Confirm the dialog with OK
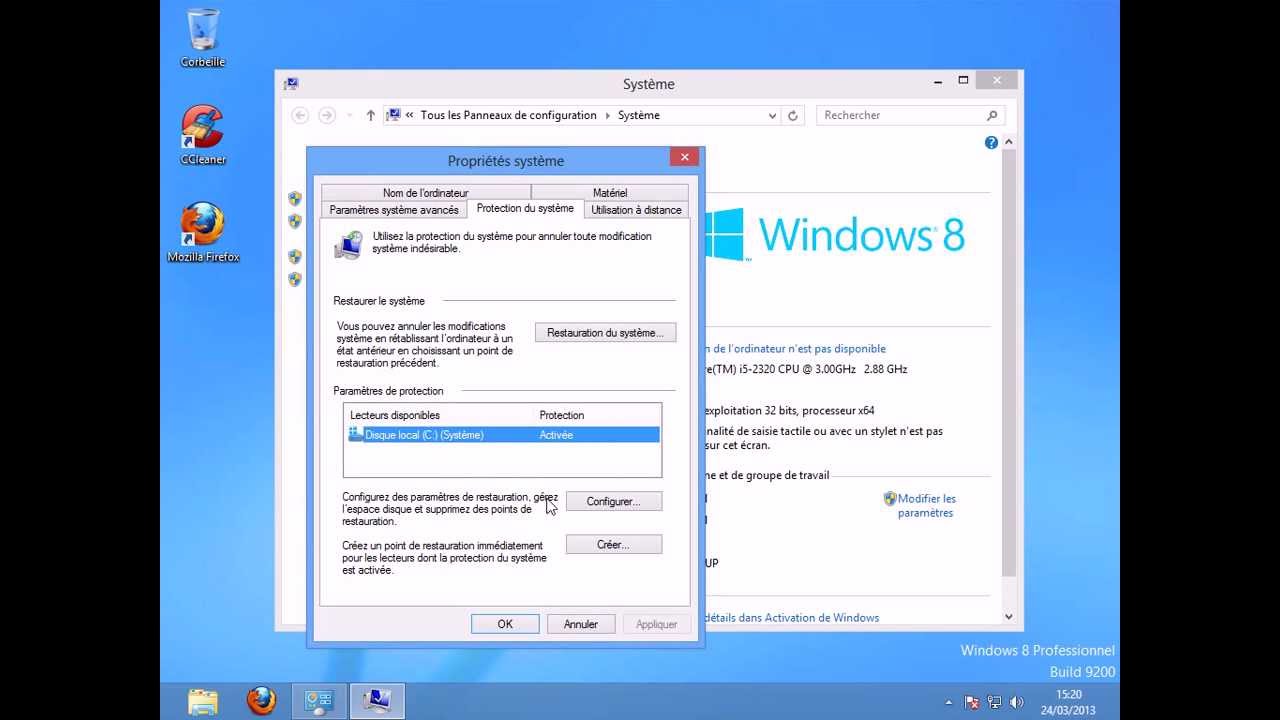The height and width of the screenshot is (720, 1280). click(505, 624)
